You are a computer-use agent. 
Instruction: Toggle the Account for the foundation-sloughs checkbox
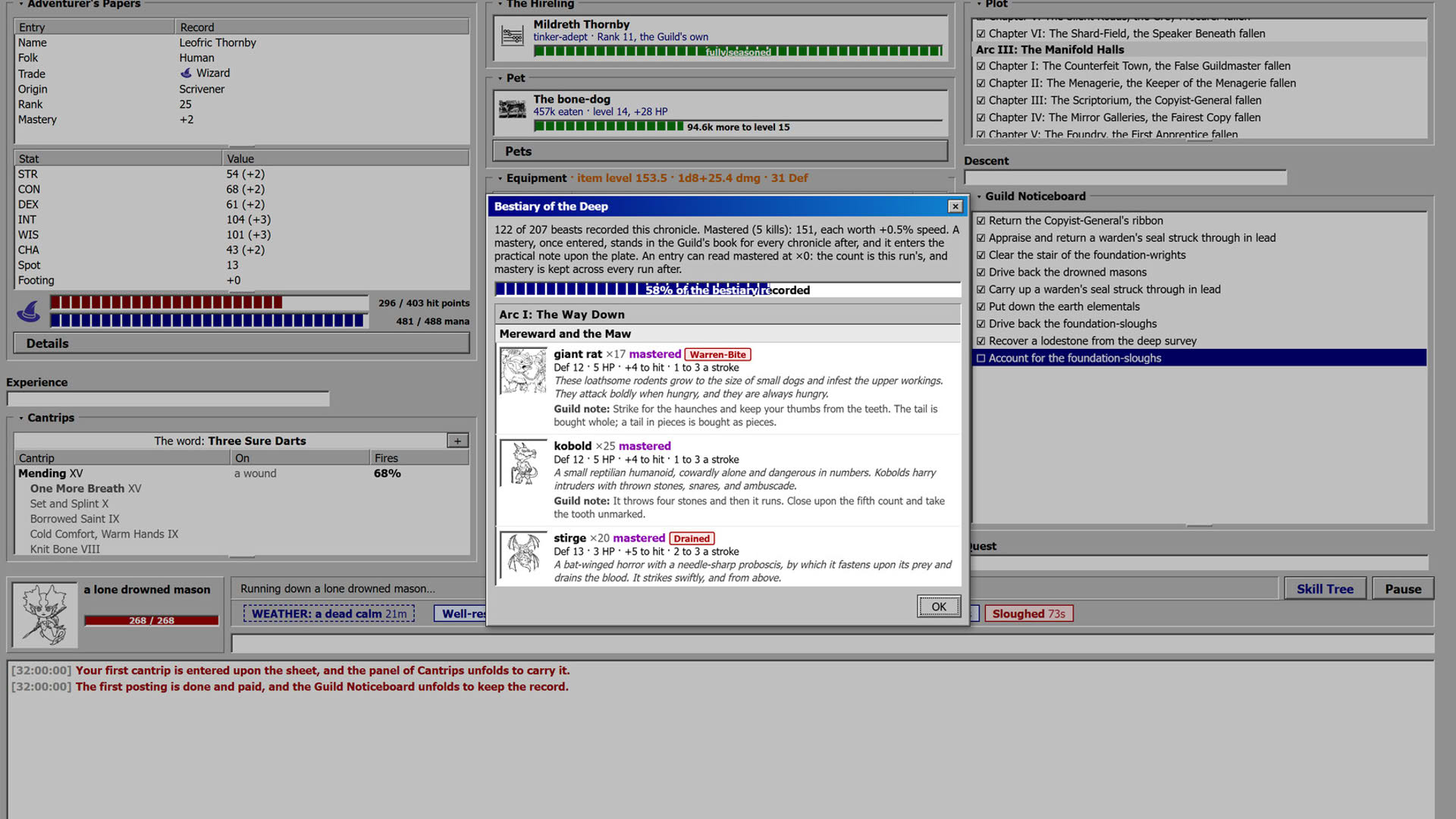pos(981,358)
